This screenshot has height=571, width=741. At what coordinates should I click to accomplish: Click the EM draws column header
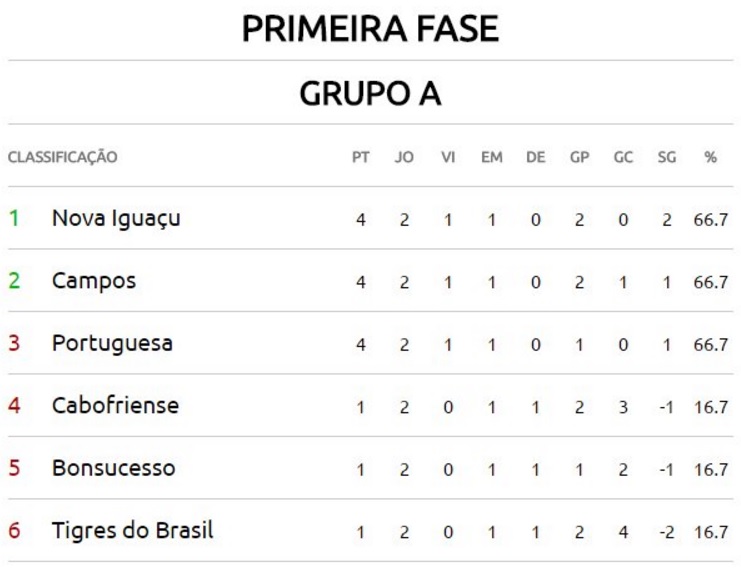pyautogui.click(x=491, y=157)
